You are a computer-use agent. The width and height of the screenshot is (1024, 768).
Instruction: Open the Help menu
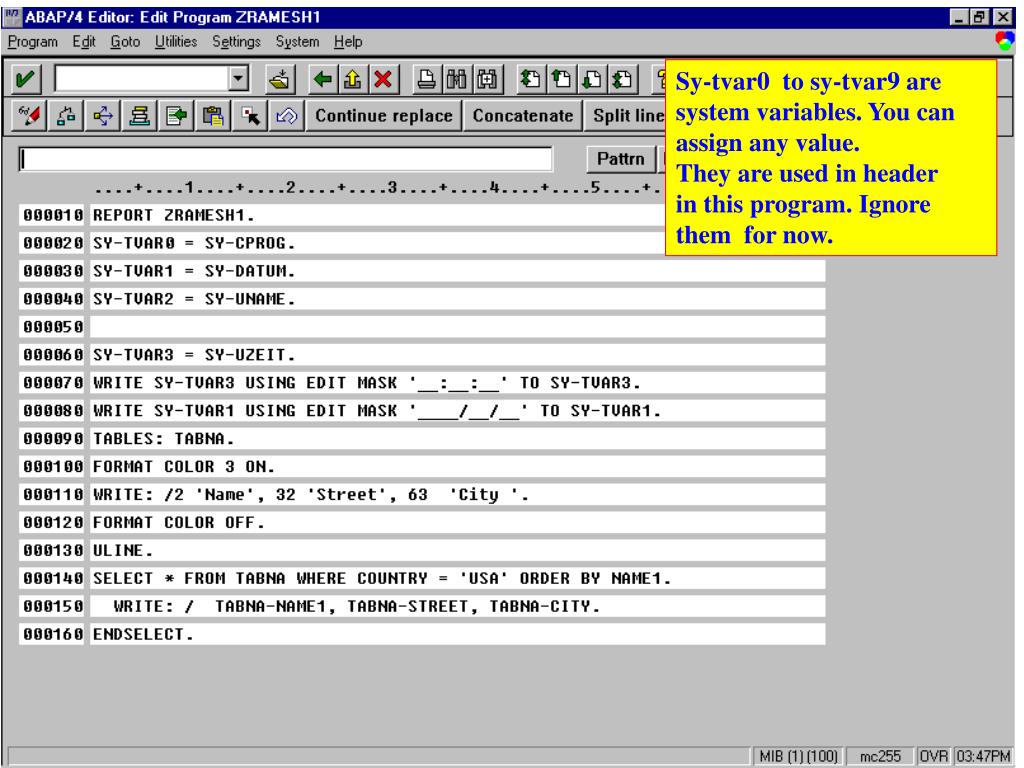[x=348, y=42]
